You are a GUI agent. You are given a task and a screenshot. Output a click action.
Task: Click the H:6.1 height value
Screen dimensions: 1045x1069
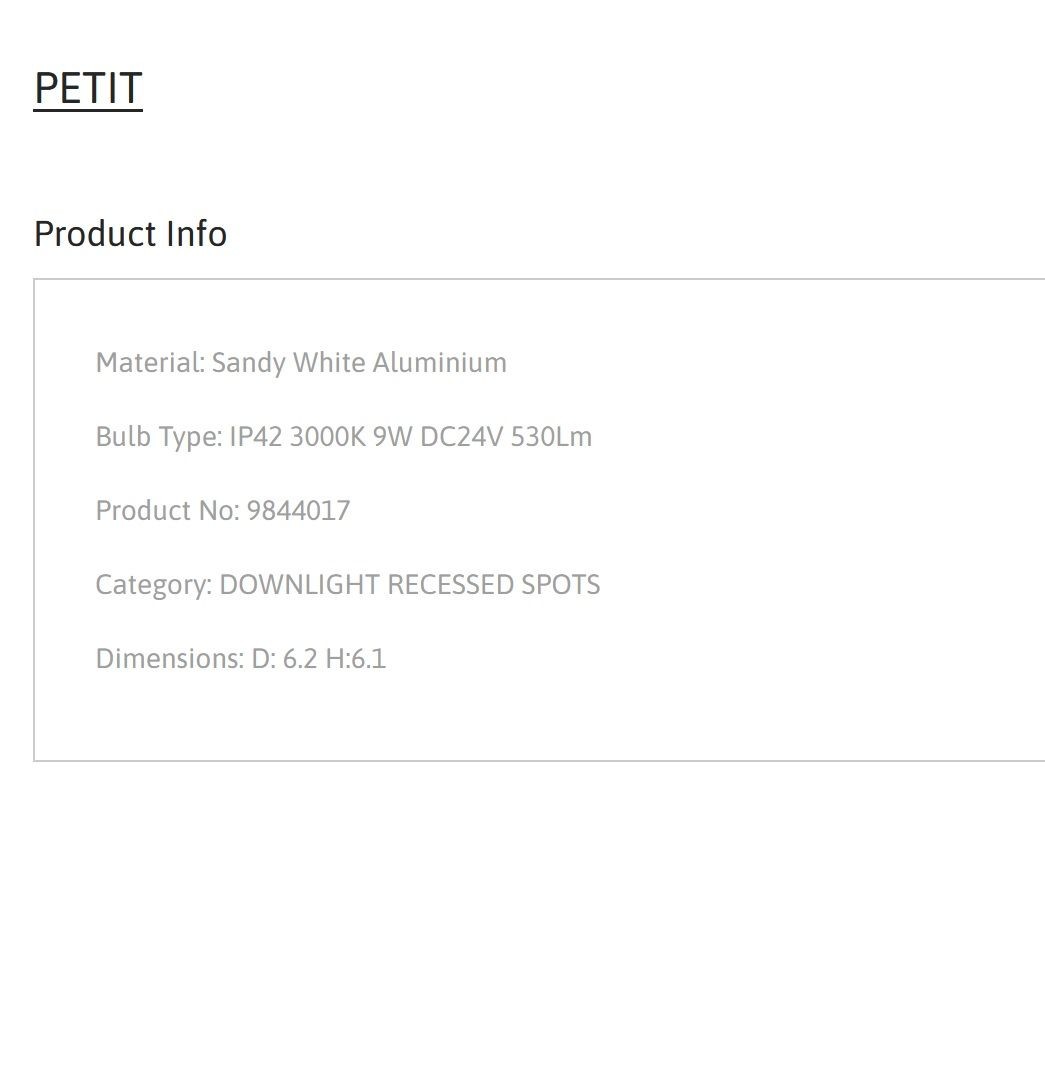[x=356, y=659]
